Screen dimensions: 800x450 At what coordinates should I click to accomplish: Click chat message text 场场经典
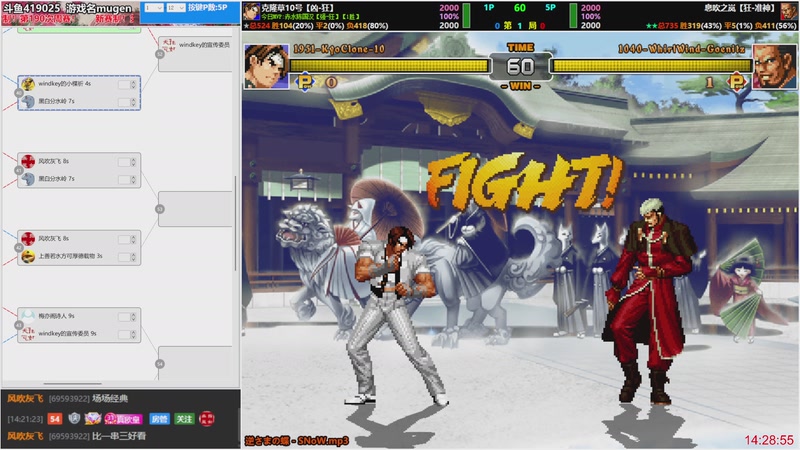(x=110, y=398)
